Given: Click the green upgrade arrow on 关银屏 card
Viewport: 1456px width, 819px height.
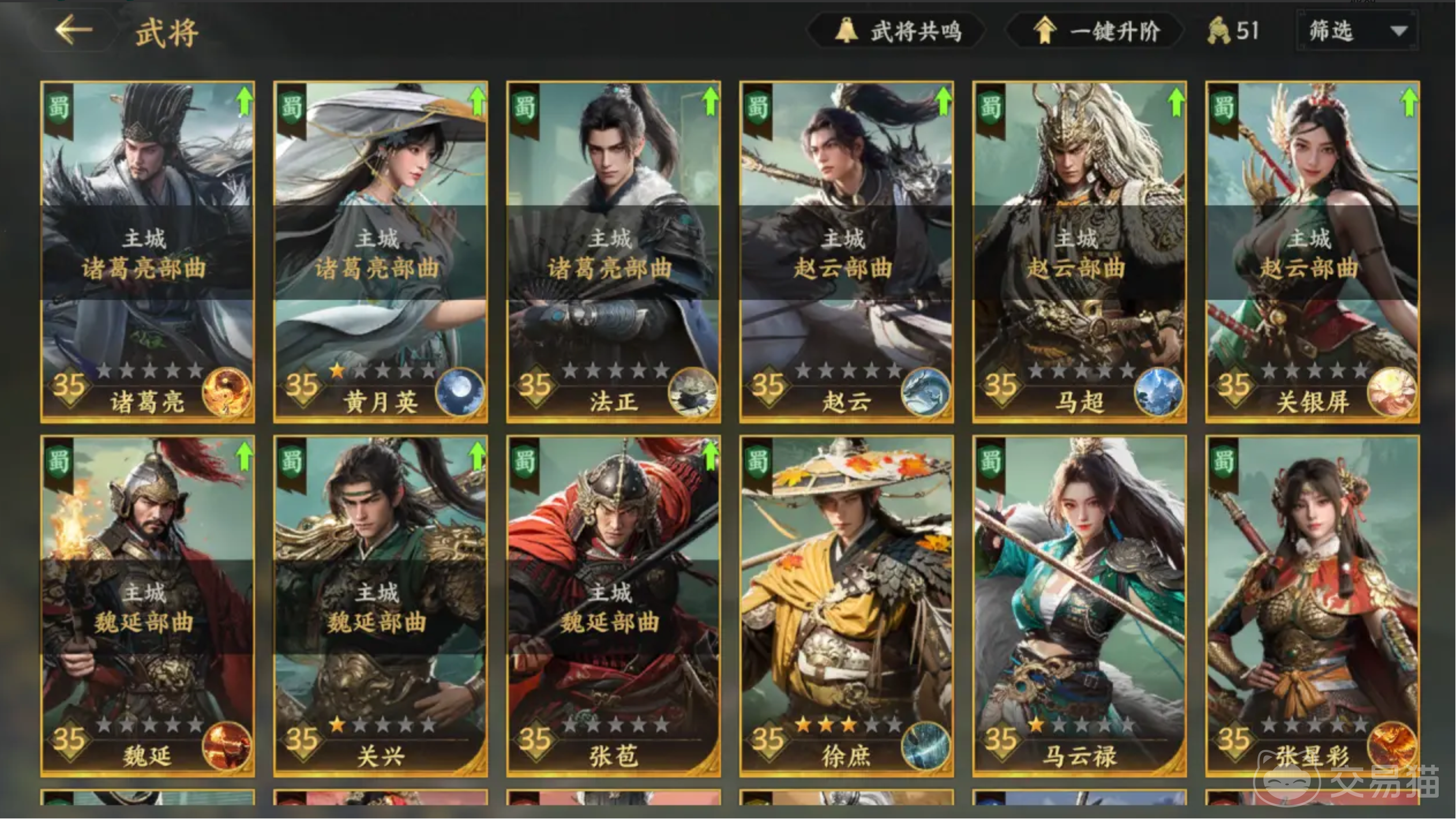Looking at the screenshot, I should (1409, 102).
